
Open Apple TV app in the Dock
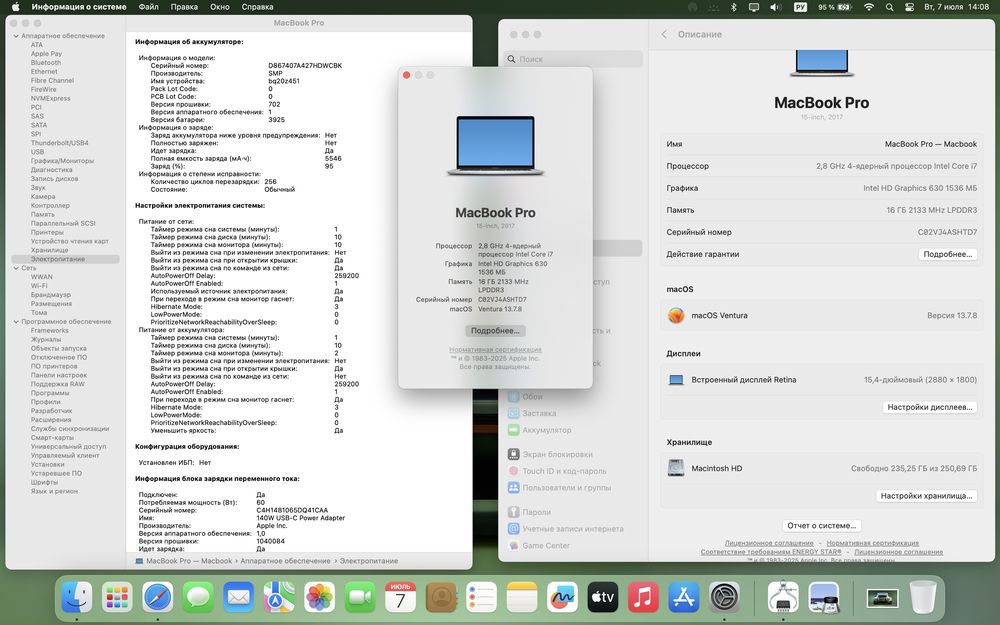(603, 597)
